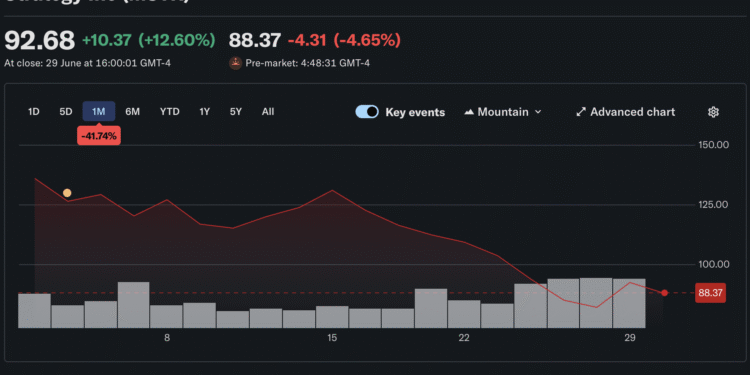Click the pre-market indicator icon
This screenshot has height=375, width=750.
[x=235, y=63]
